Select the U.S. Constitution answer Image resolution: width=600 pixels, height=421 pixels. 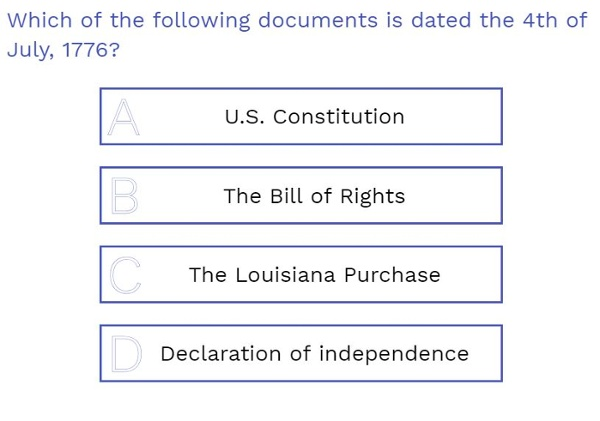301,116
